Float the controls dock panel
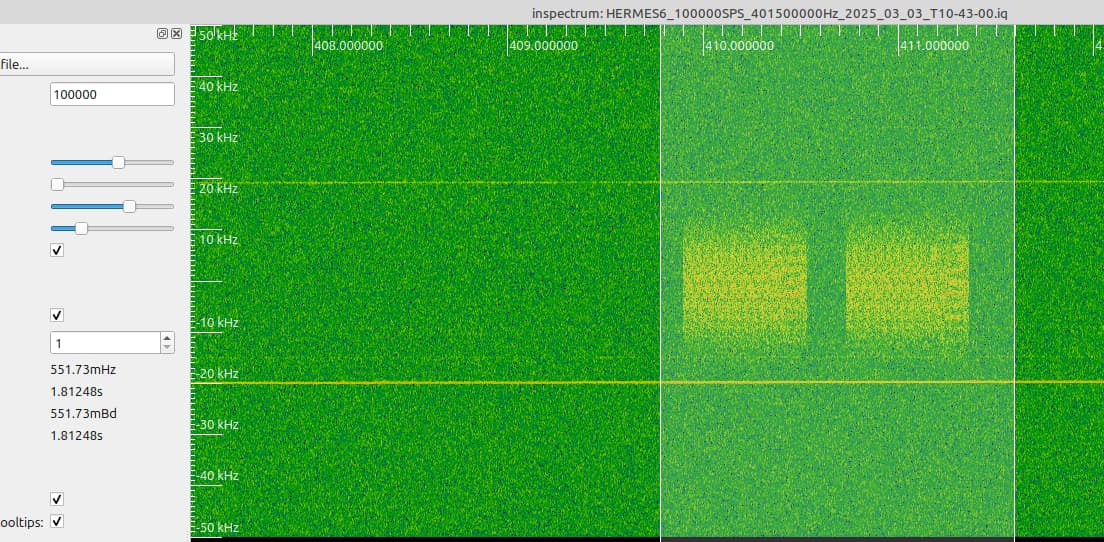The image size is (1104, 542). point(163,33)
